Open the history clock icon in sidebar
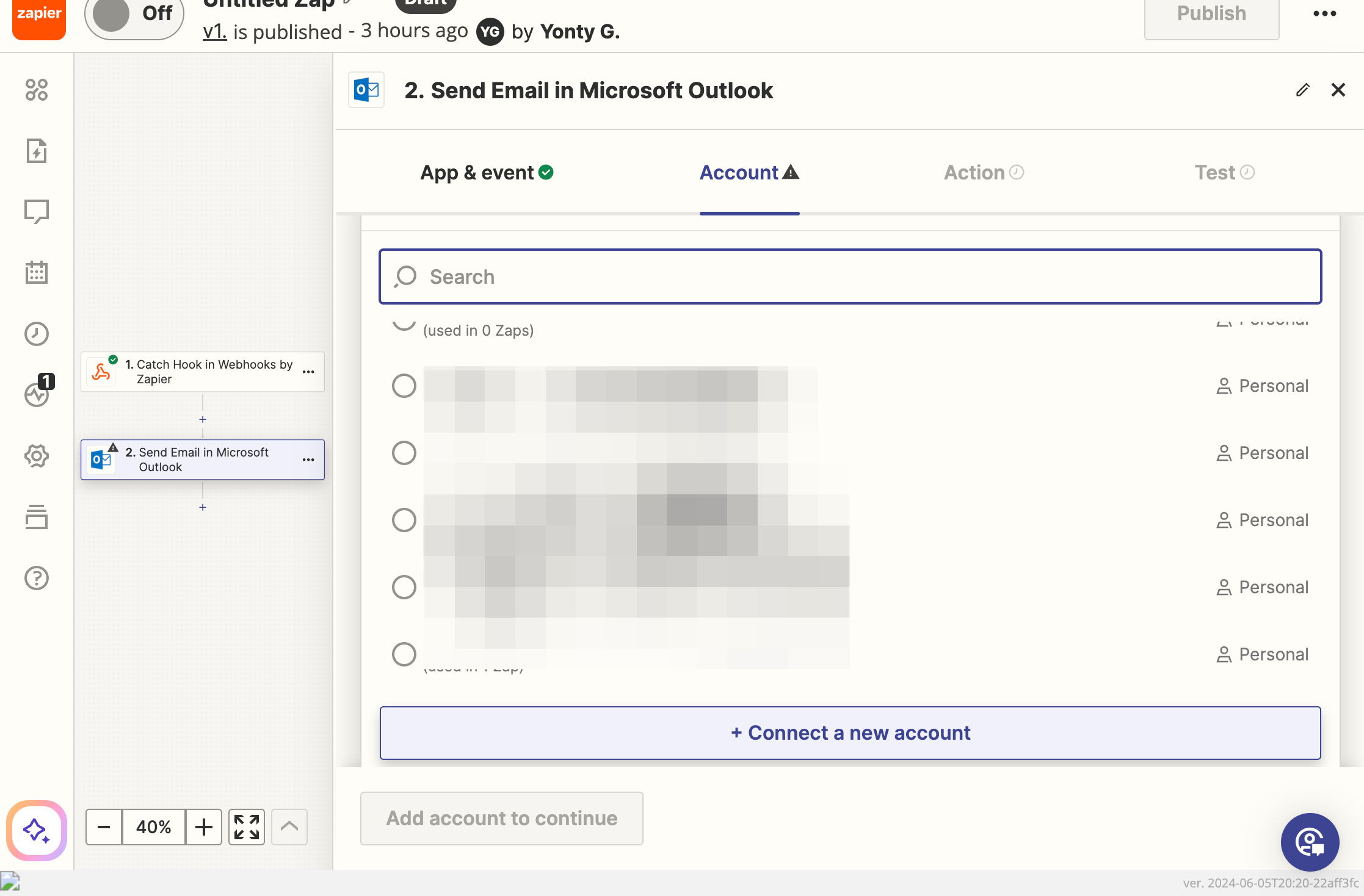Viewport: 1364px width, 896px height. coord(37,334)
